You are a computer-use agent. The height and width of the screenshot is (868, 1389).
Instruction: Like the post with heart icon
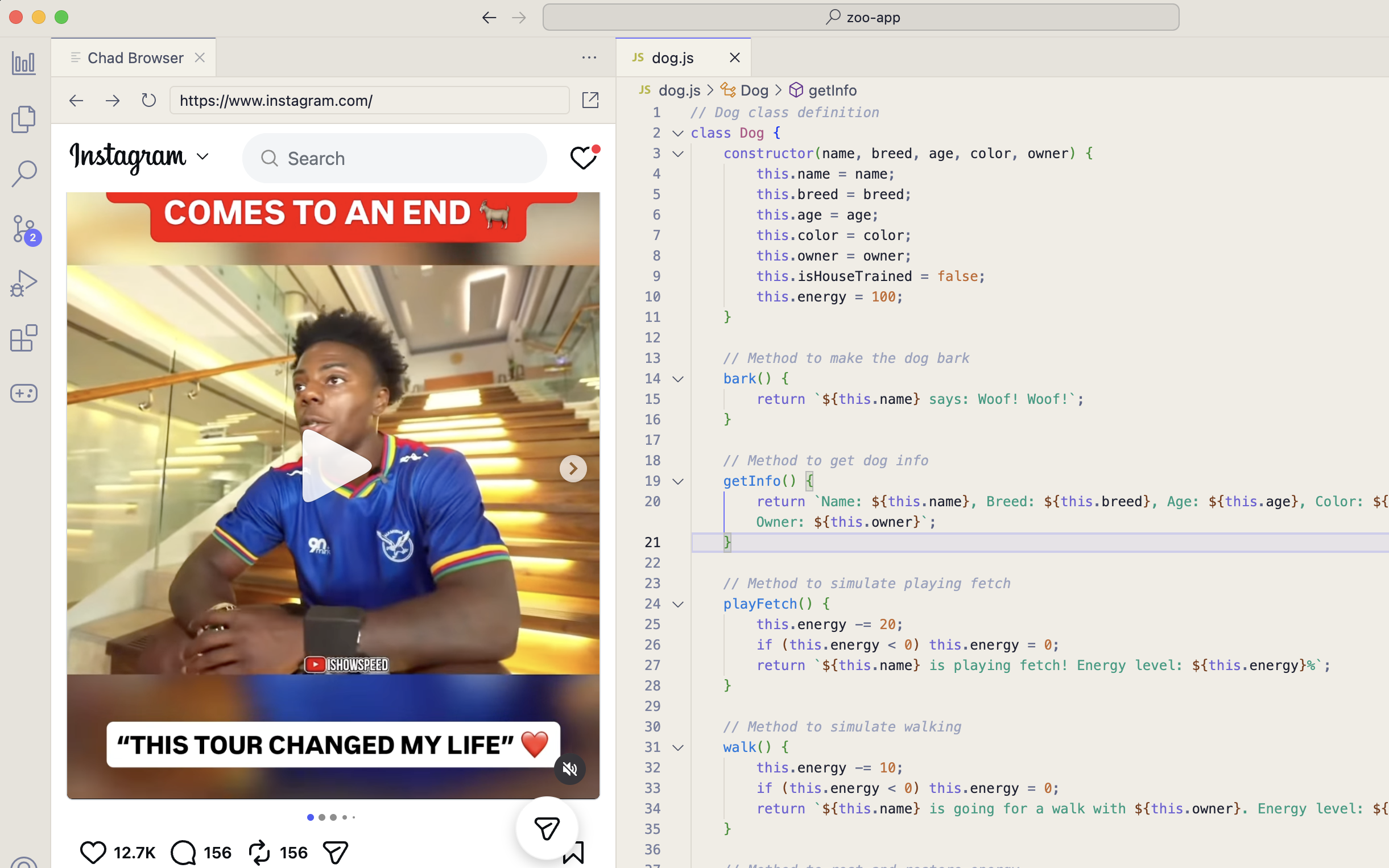[x=92, y=852]
